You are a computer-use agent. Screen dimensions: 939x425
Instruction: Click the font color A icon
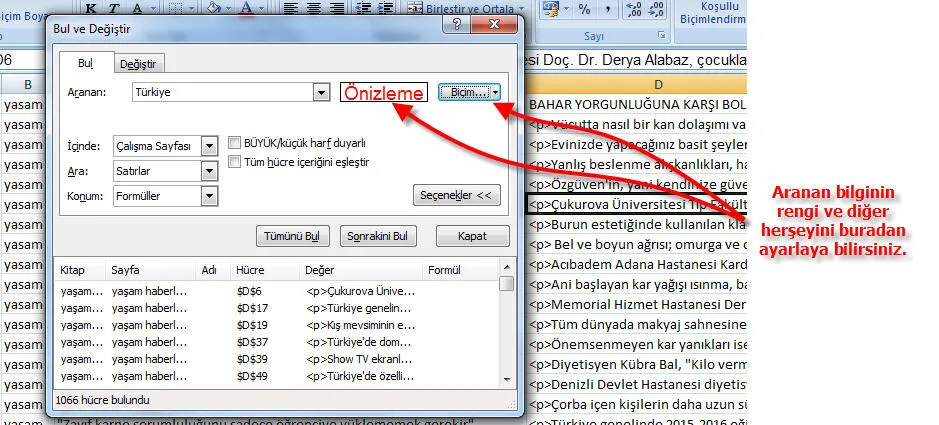pos(247,9)
